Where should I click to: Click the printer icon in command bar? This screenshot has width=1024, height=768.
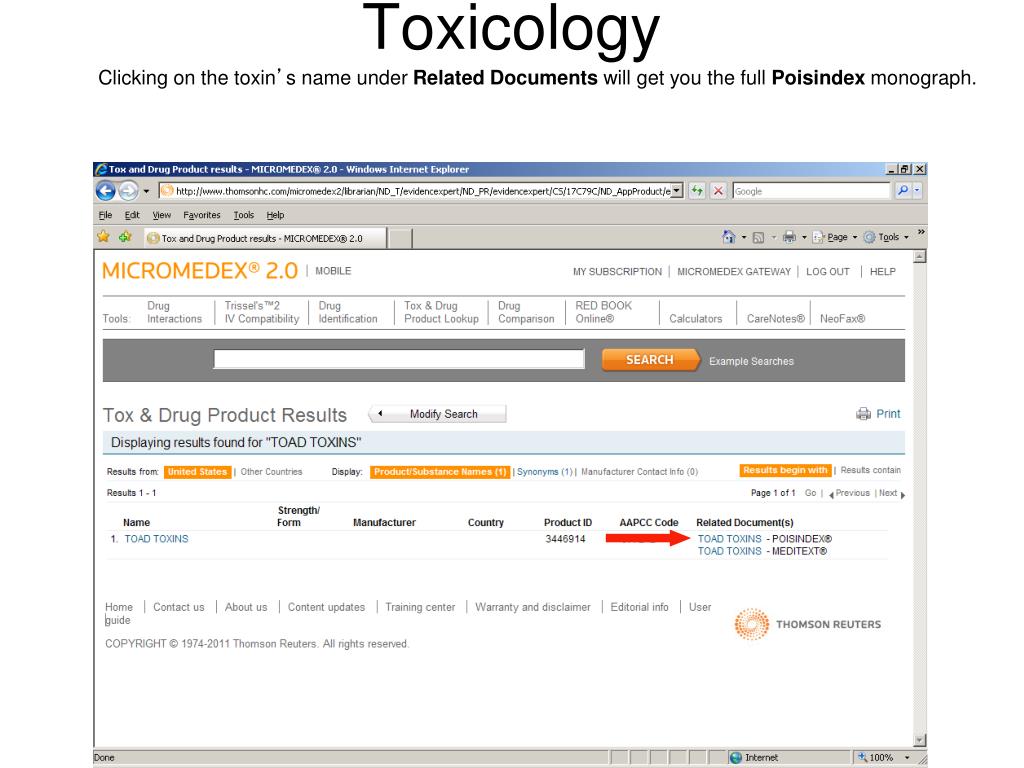tap(790, 237)
